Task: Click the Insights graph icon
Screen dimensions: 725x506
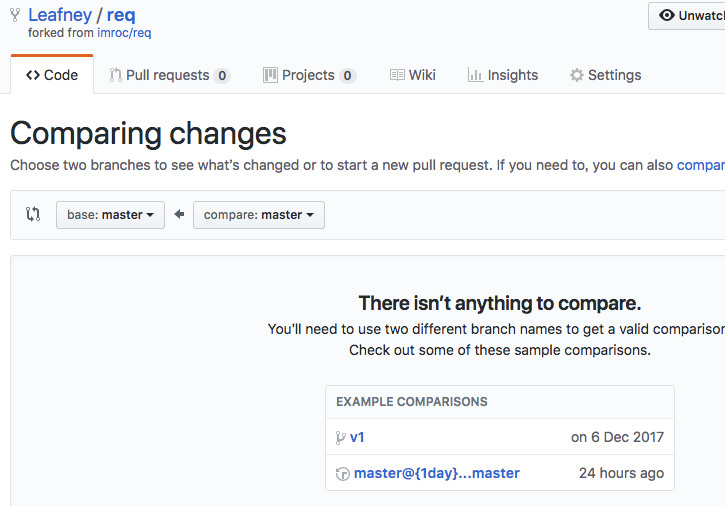Action: point(475,75)
